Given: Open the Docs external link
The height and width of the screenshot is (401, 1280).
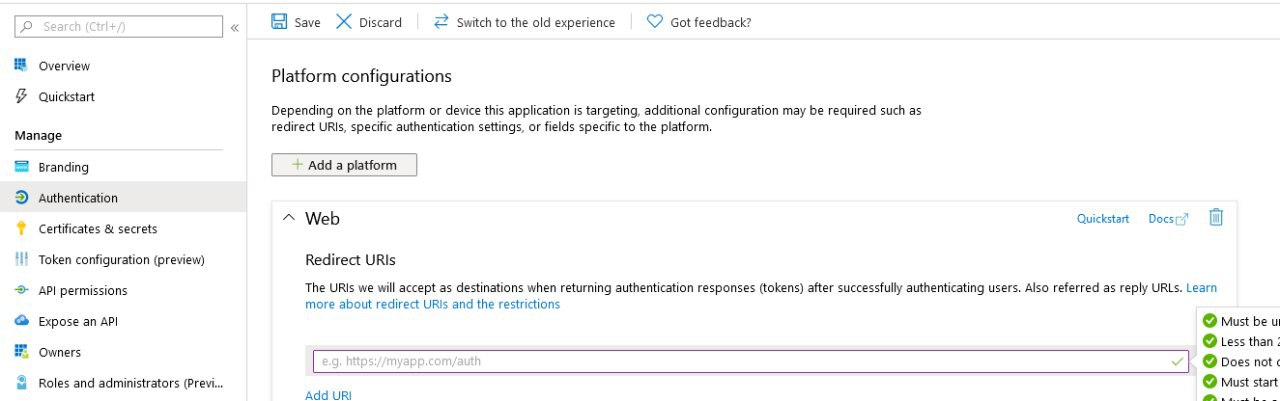Looking at the screenshot, I should point(1168,219).
